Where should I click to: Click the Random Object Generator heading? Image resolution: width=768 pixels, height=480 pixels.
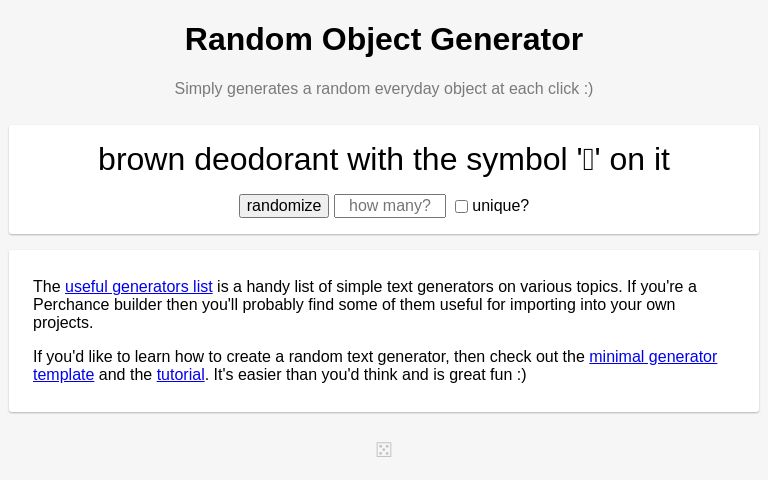pos(384,39)
